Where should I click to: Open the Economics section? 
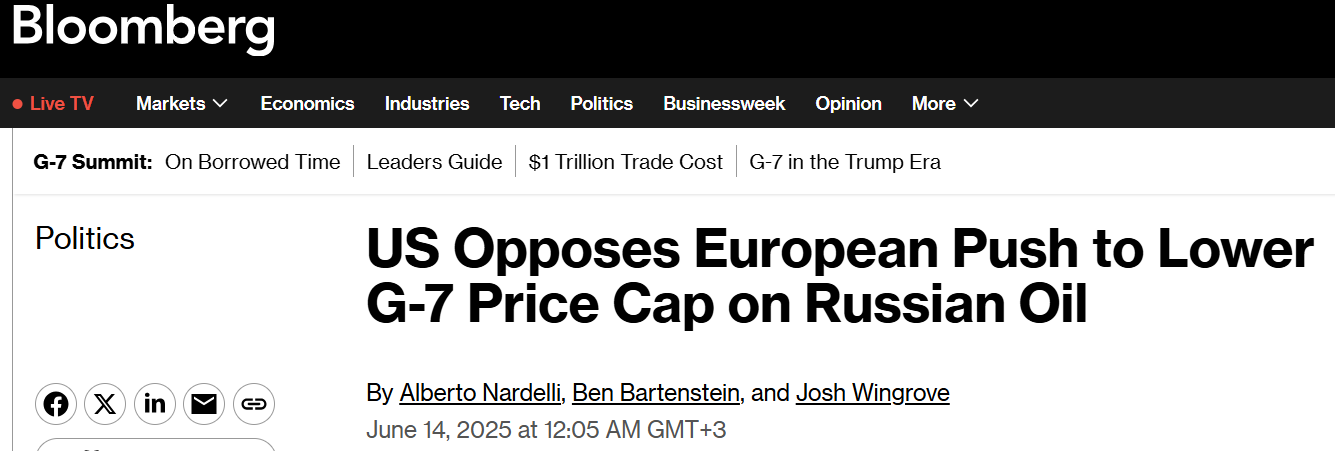[x=307, y=104]
